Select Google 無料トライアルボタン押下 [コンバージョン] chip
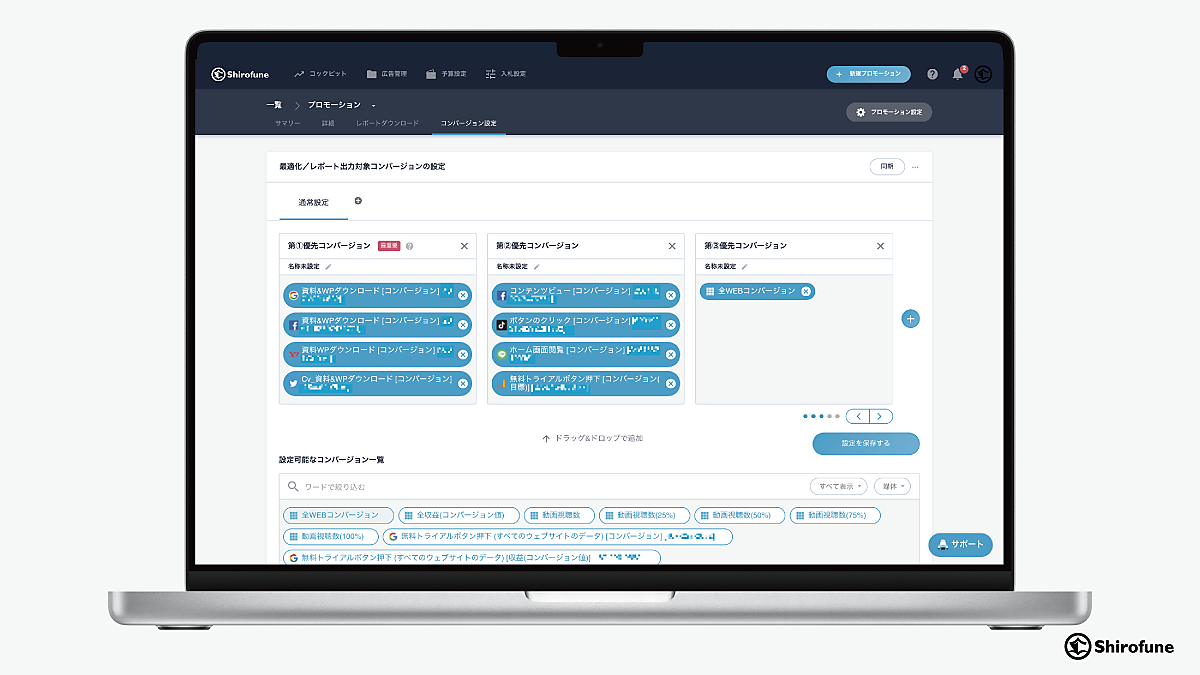This screenshot has height=675, width=1200. pyautogui.click(x=558, y=537)
